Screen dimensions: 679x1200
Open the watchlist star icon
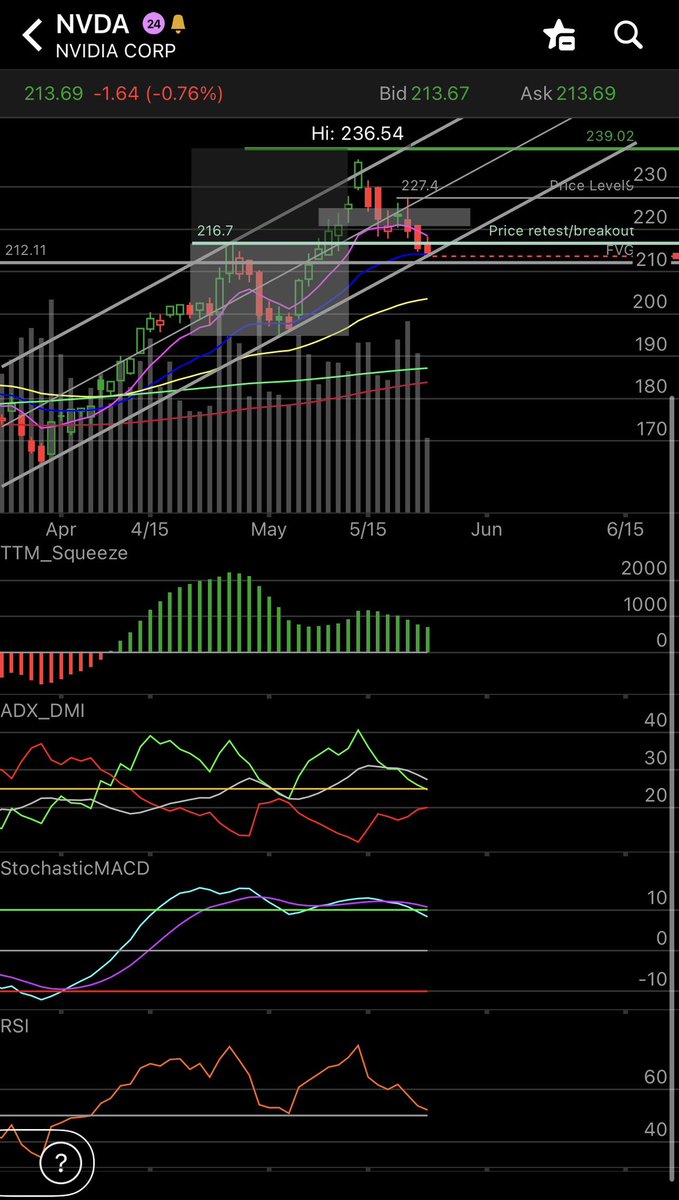[558, 36]
